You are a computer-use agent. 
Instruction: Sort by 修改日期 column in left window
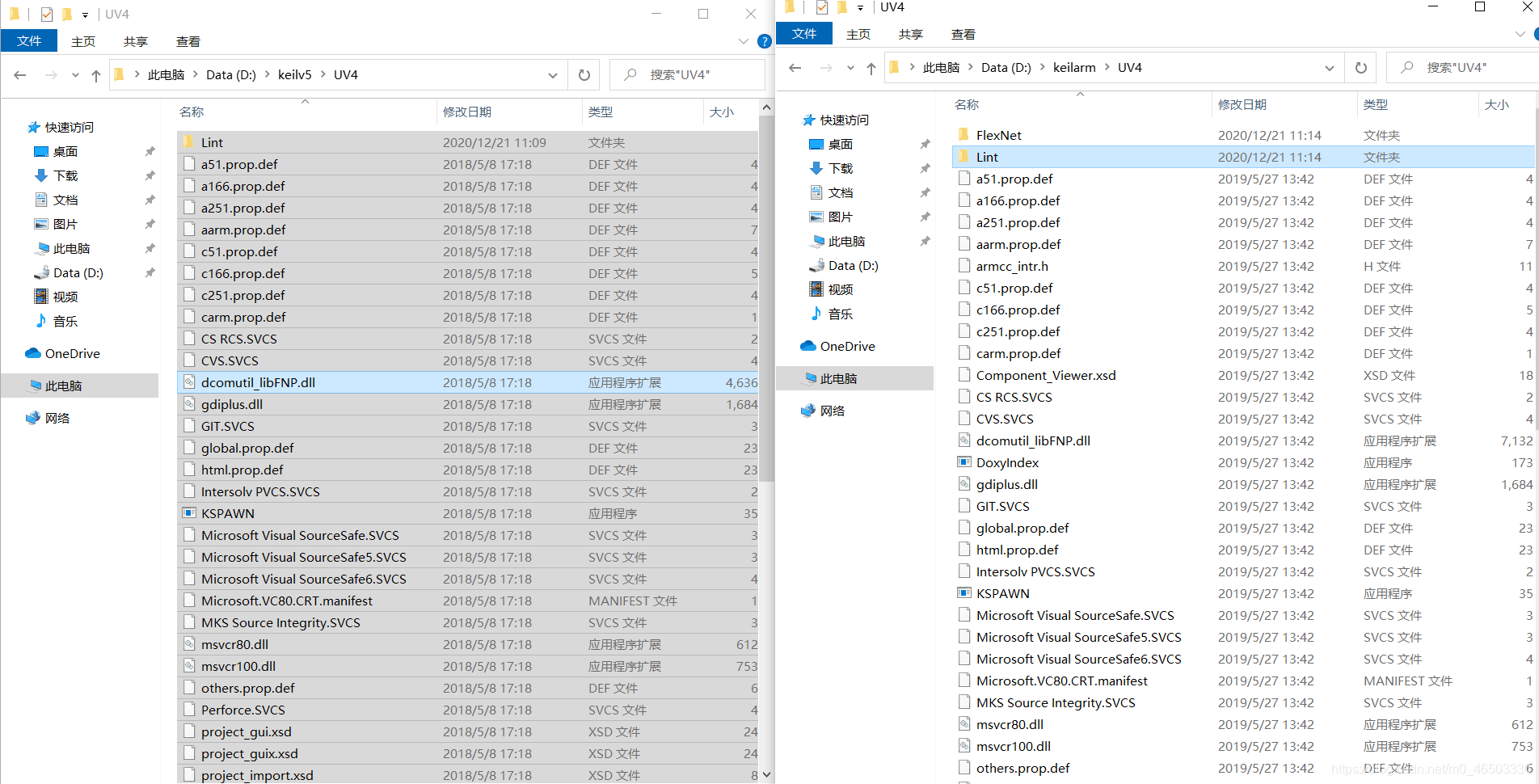[x=467, y=112]
